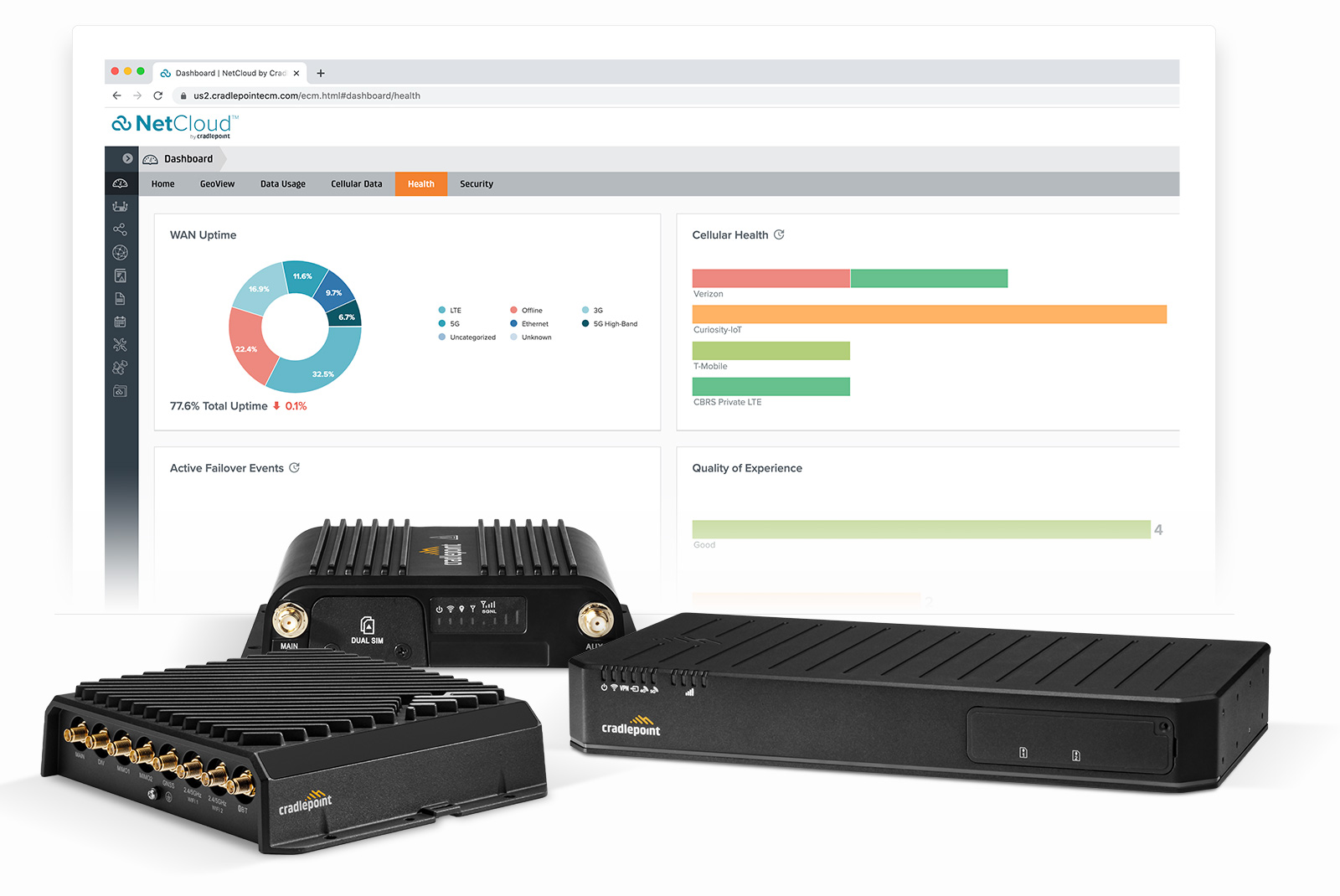Open the Cellular Data tab
The width and height of the screenshot is (1340, 896).
coord(357,183)
